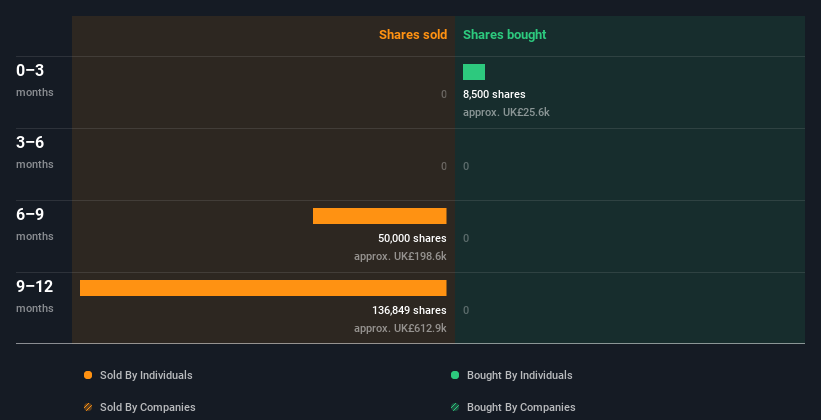Click the striped Sold By Companies legend dot
The height and width of the screenshot is (420, 821).
[88, 407]
